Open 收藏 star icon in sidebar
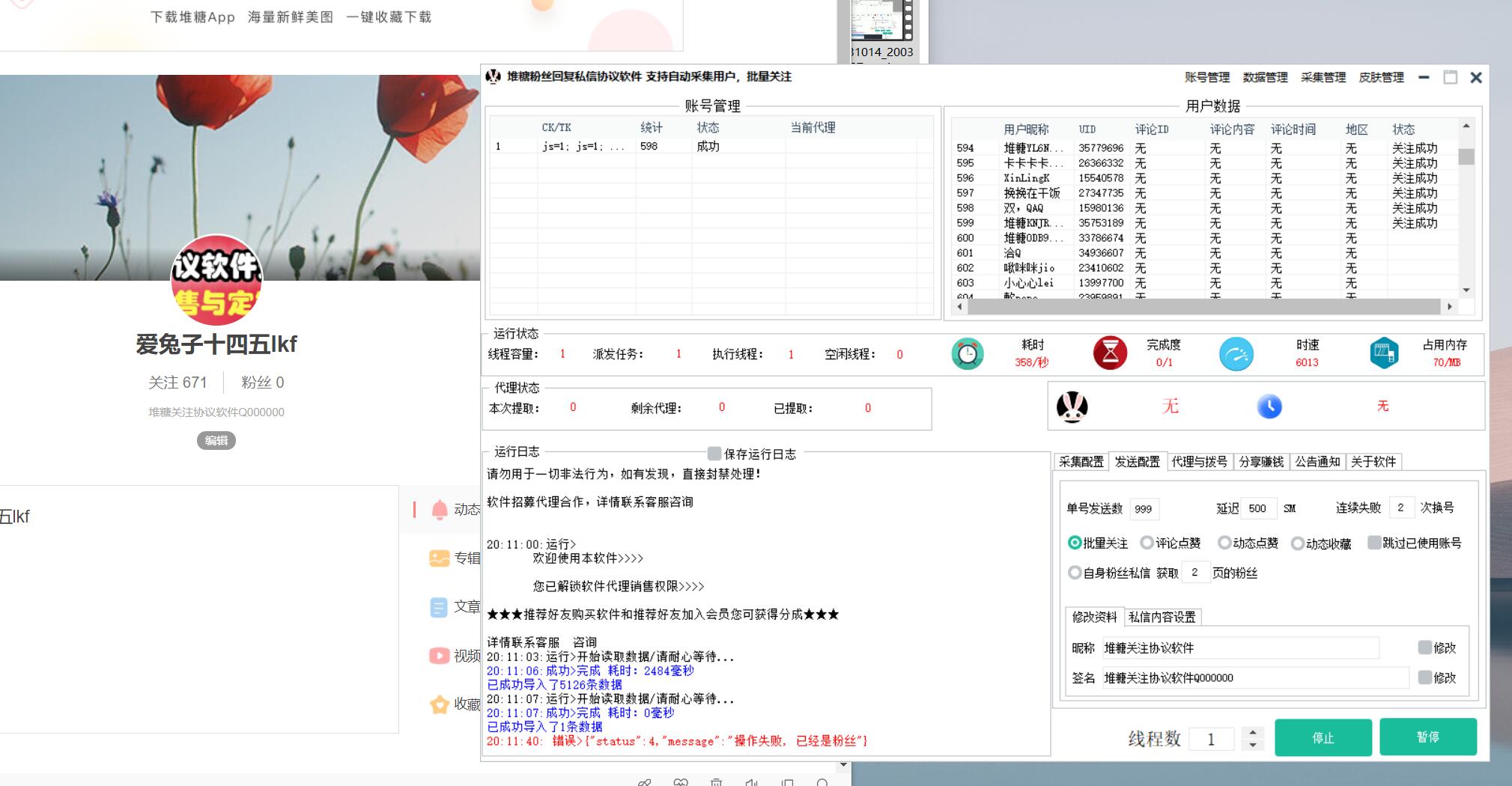The height and width of the screenshot is (786, 1512). [440, 704]
